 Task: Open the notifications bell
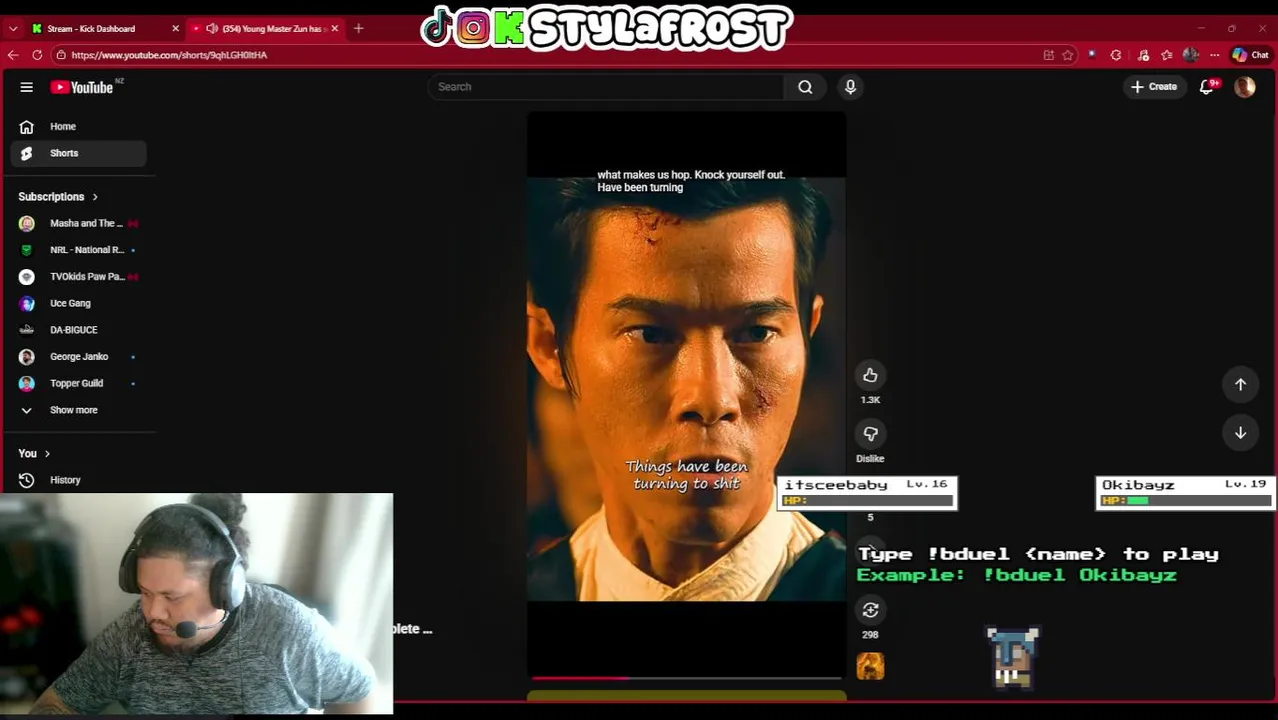tap(1207, 87)
